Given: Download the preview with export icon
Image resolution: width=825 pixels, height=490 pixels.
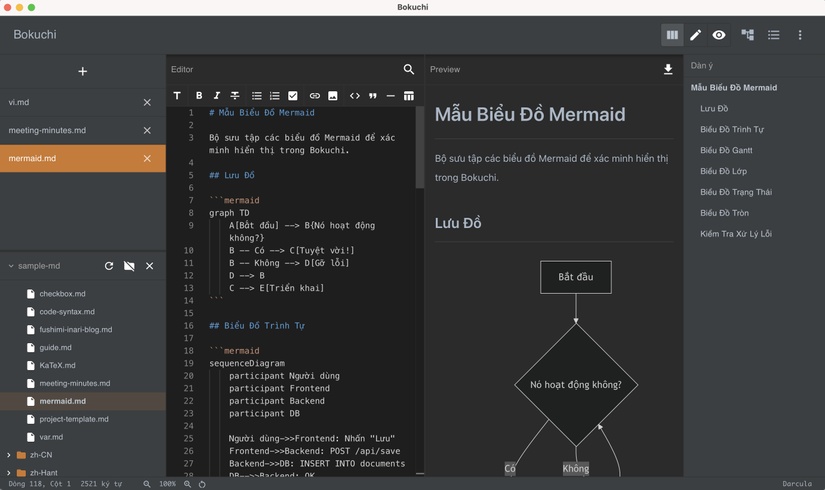Looking at the screenshot, I should (668, 69).
